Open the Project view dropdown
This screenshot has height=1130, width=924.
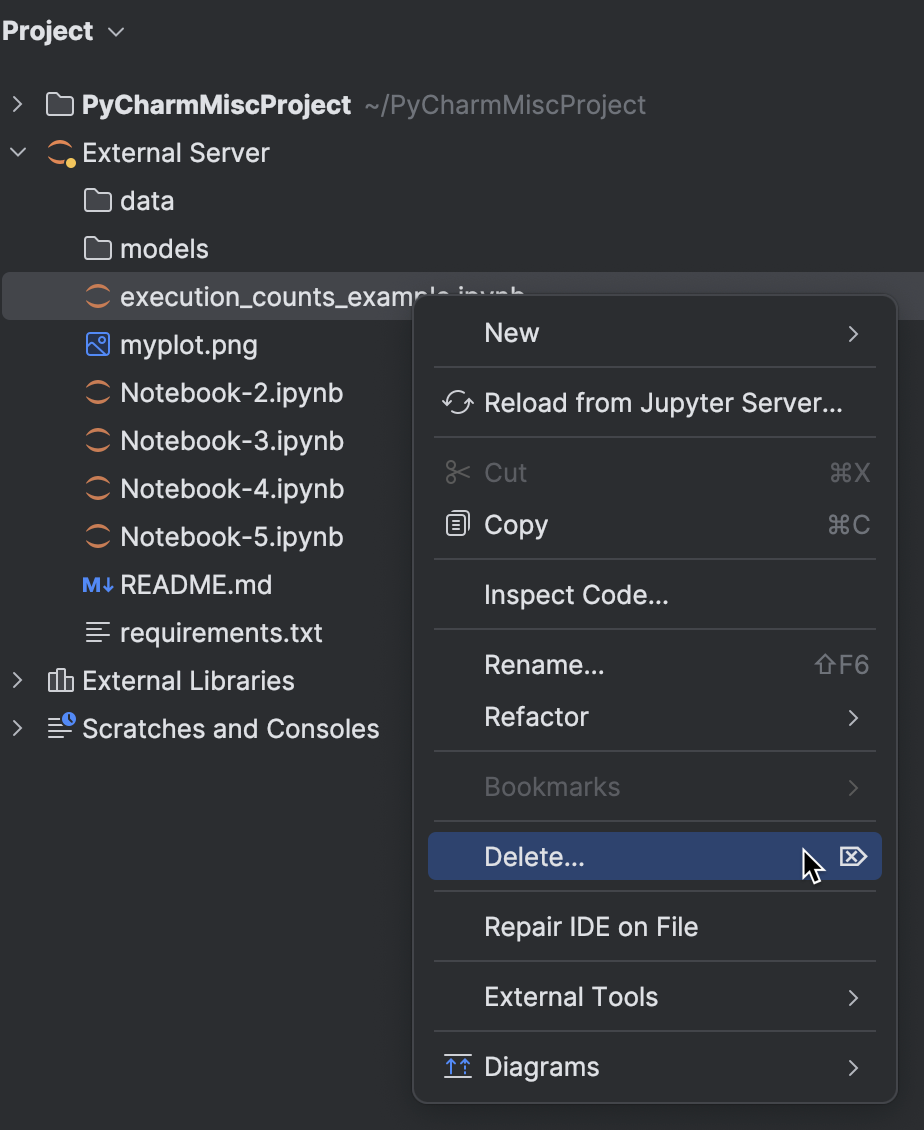(115, 31)
